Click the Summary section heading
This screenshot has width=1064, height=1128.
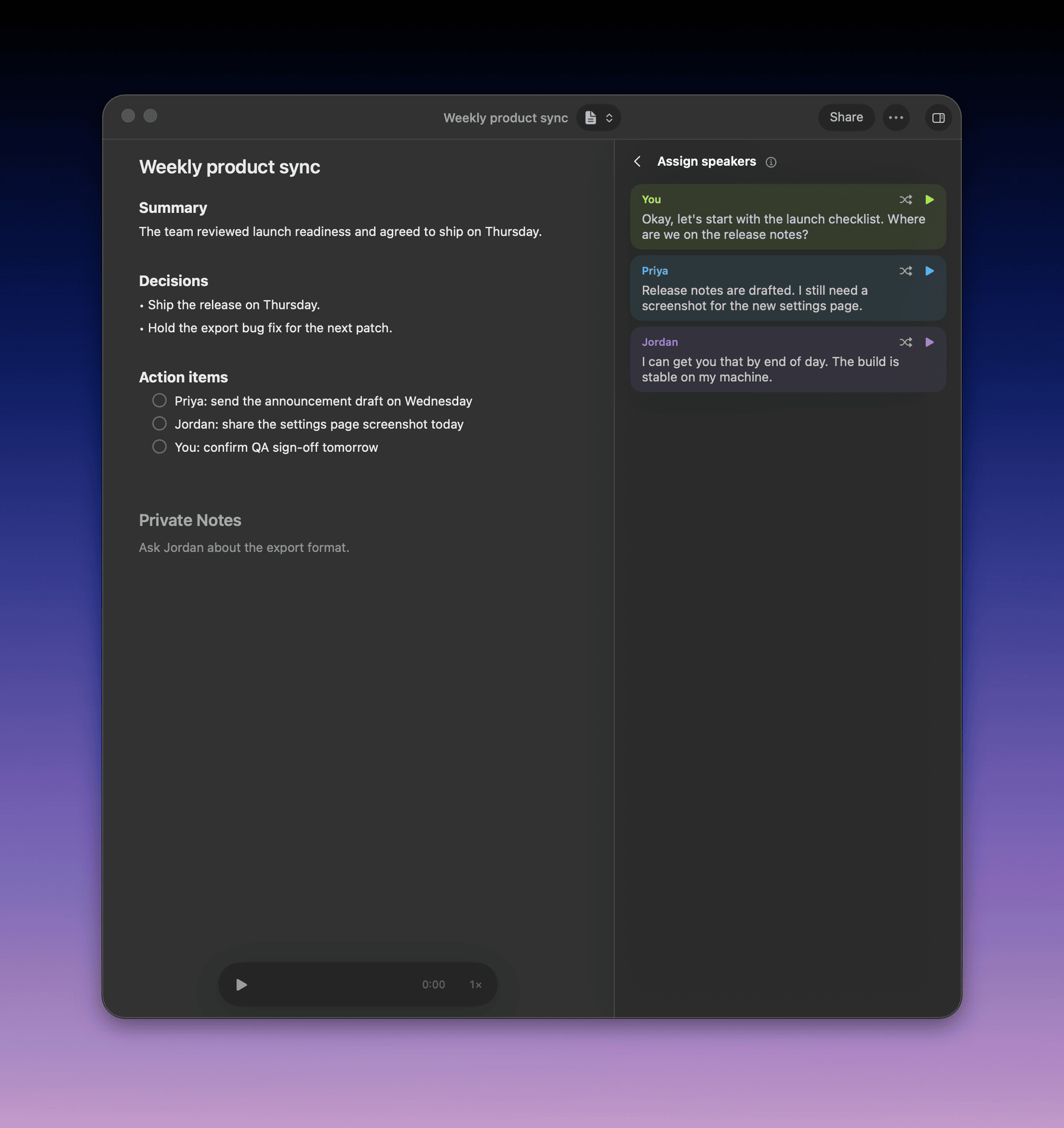[x=173, y=208]
